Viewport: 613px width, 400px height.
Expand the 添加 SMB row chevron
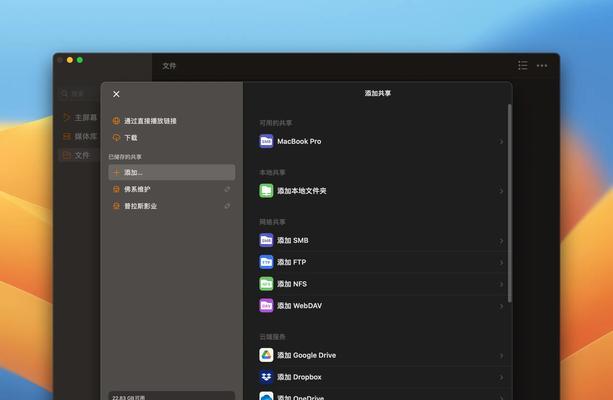pyautogui.click(x=501, y=241)
